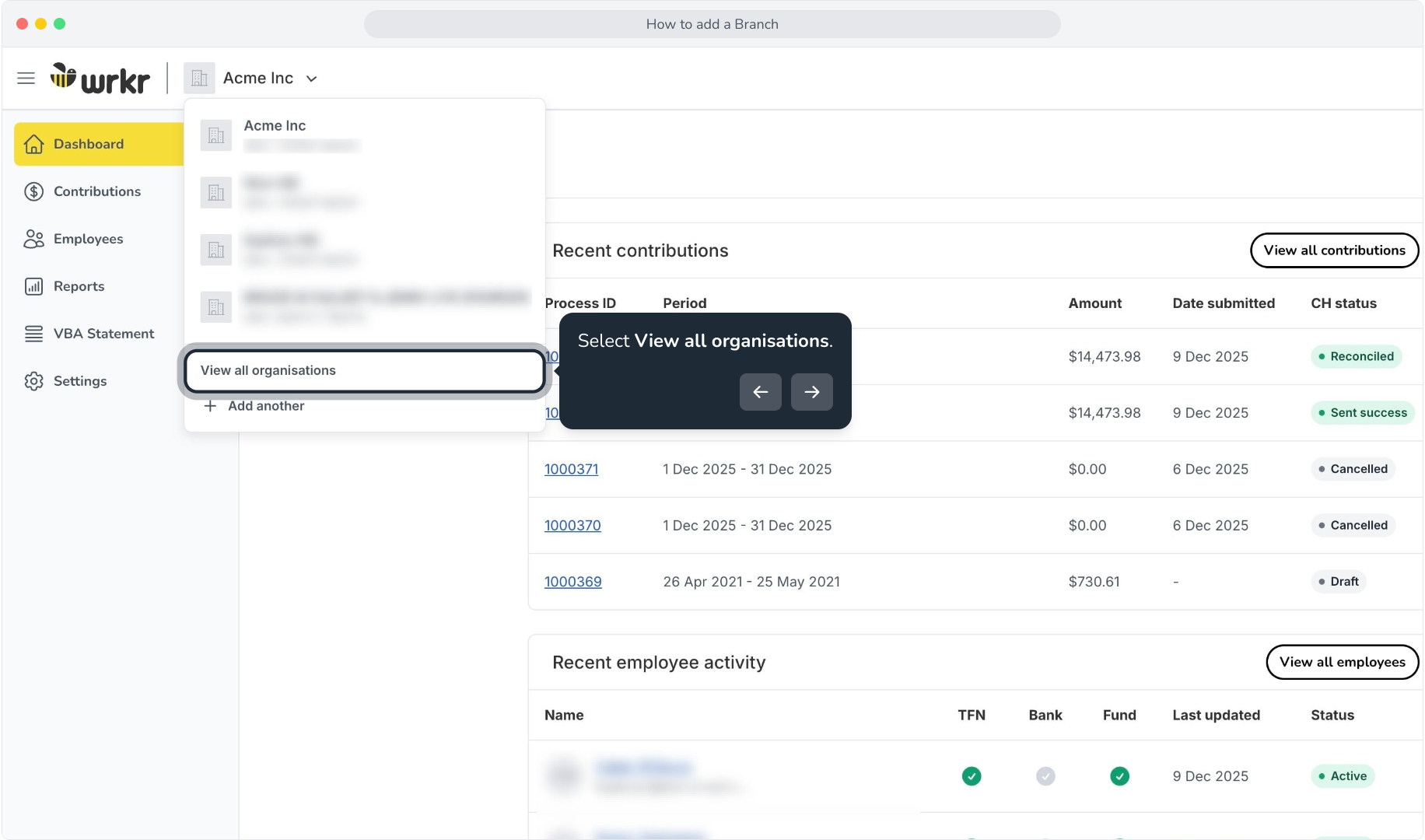
Task: Click the VBA Statement list icon
Action: pos(33,334)
